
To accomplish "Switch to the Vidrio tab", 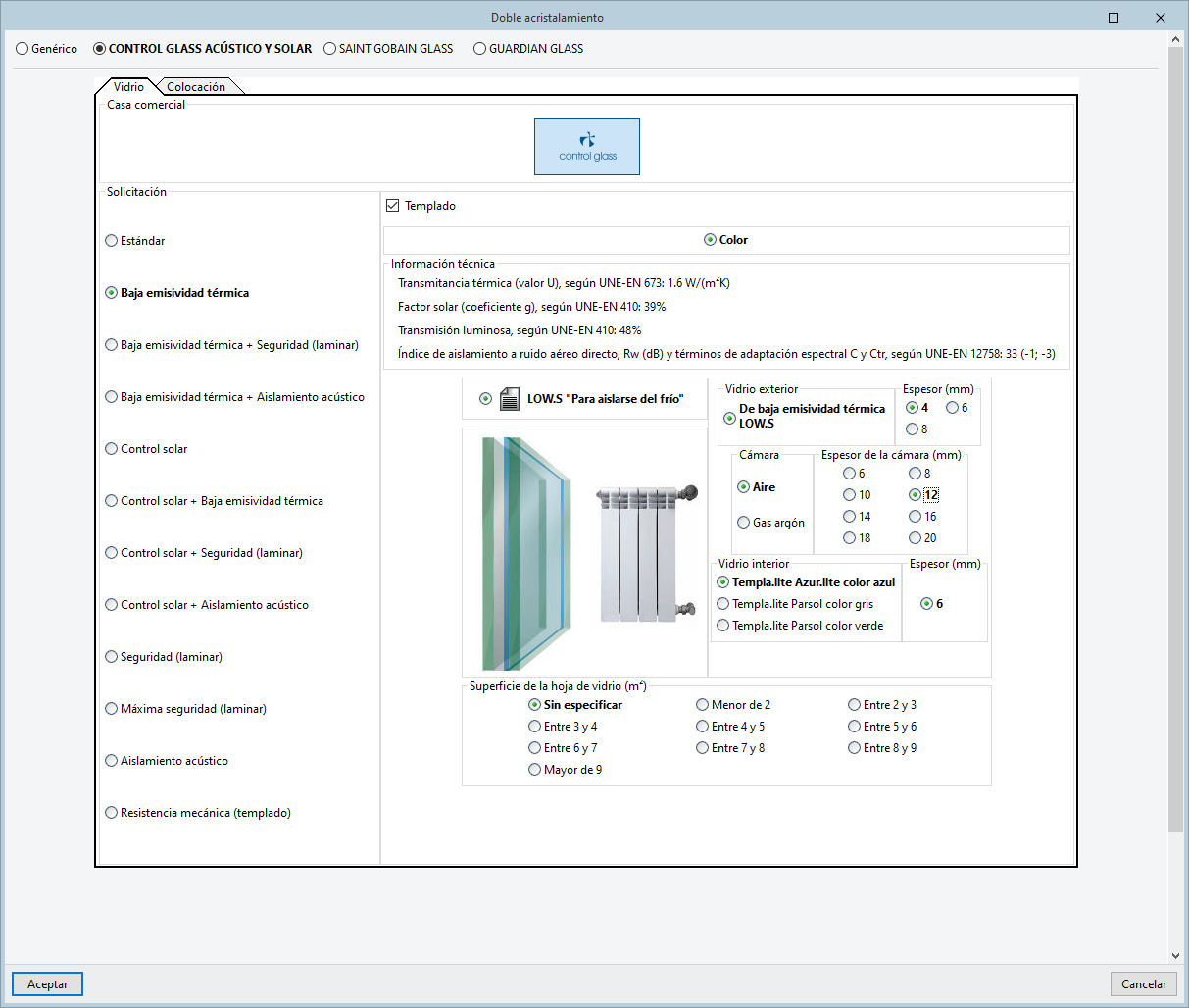I will pos(128,86).
